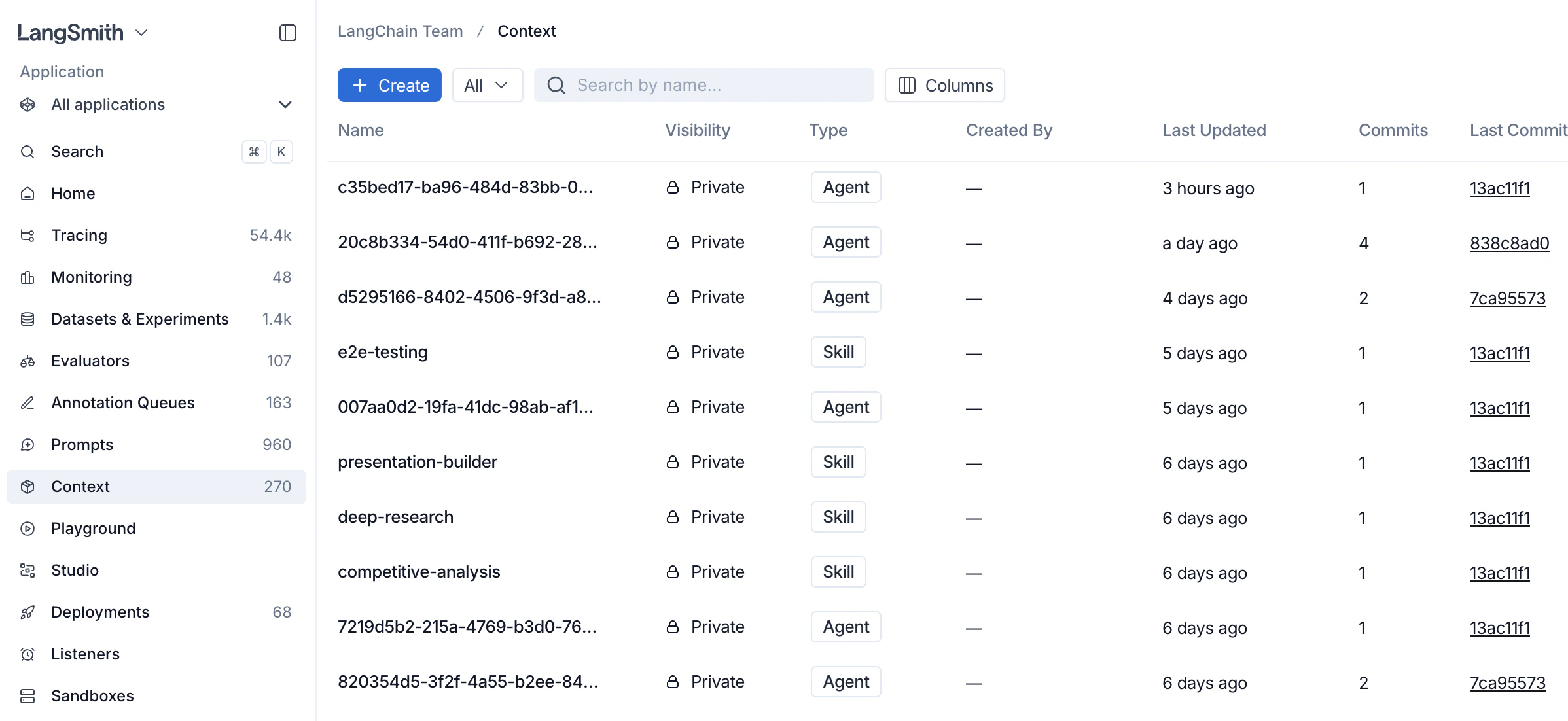The image size is (1568, 721).
Task: Select the Annotation Queues pencil icon
Action: 27,402
